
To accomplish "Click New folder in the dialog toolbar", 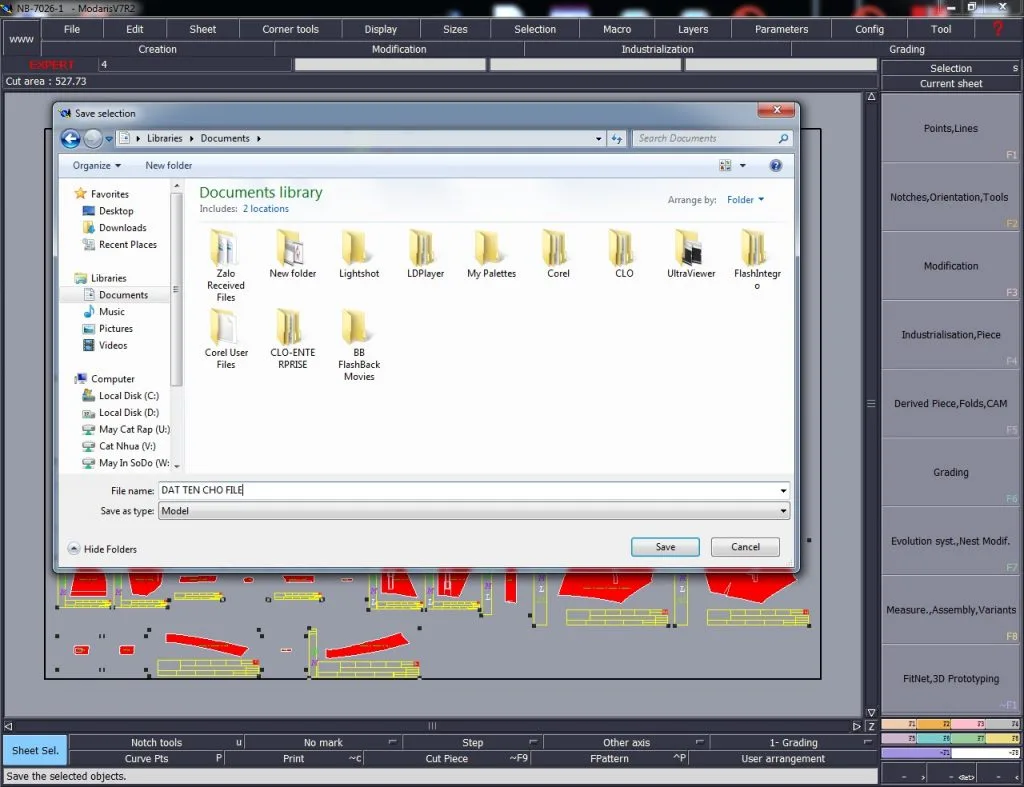I will (x=168, y=166).
